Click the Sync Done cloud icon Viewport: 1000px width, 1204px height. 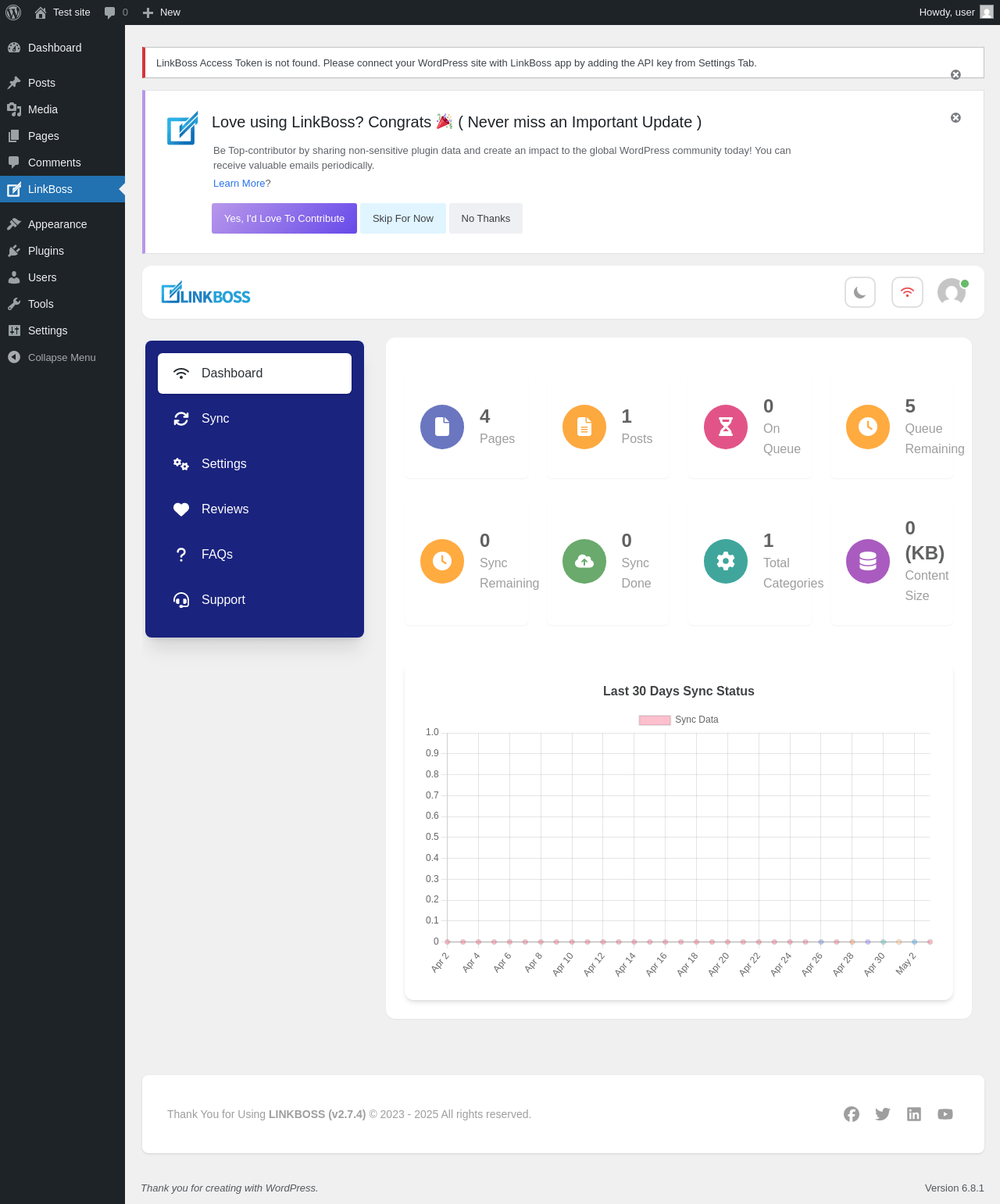[584, 561]
